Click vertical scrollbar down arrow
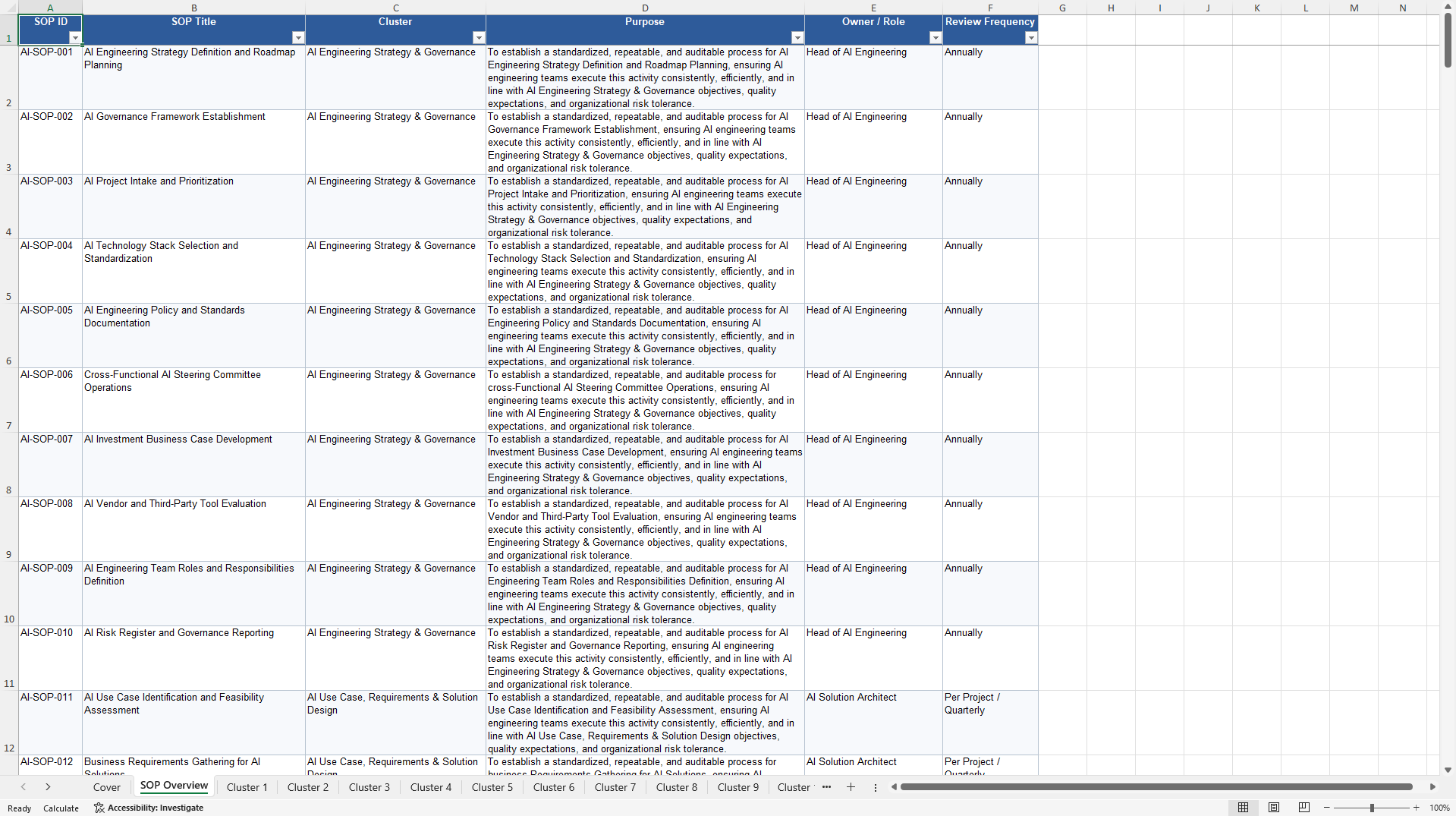The image size is (1456, 816). (1448, 770)
